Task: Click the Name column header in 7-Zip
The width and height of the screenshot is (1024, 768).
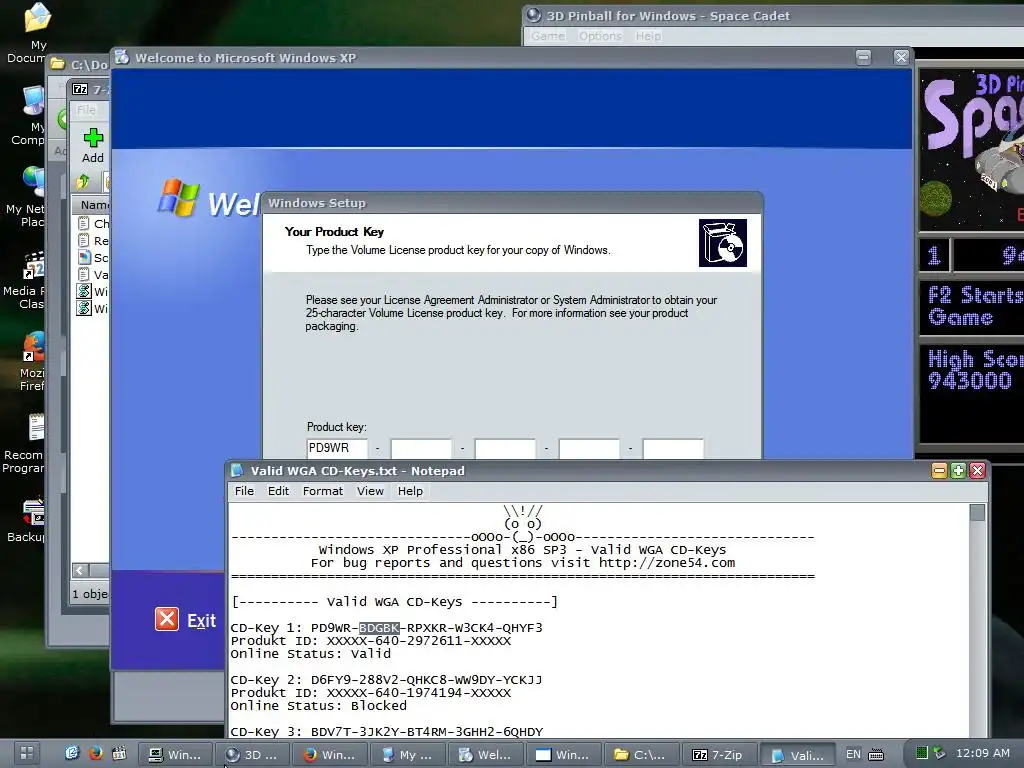Action: coord(91,205)
